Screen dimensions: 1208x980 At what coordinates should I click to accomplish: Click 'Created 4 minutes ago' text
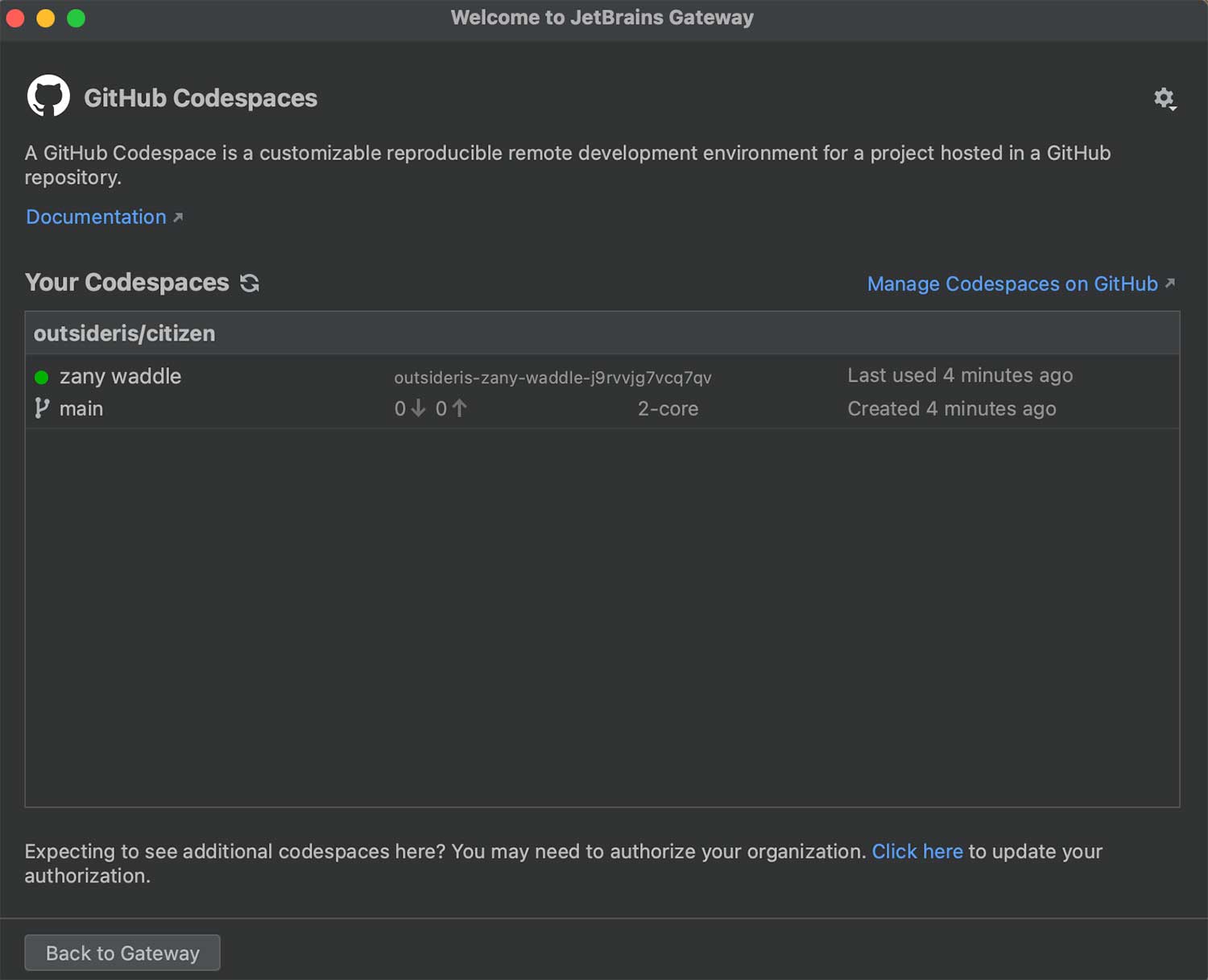coord(951,408)
